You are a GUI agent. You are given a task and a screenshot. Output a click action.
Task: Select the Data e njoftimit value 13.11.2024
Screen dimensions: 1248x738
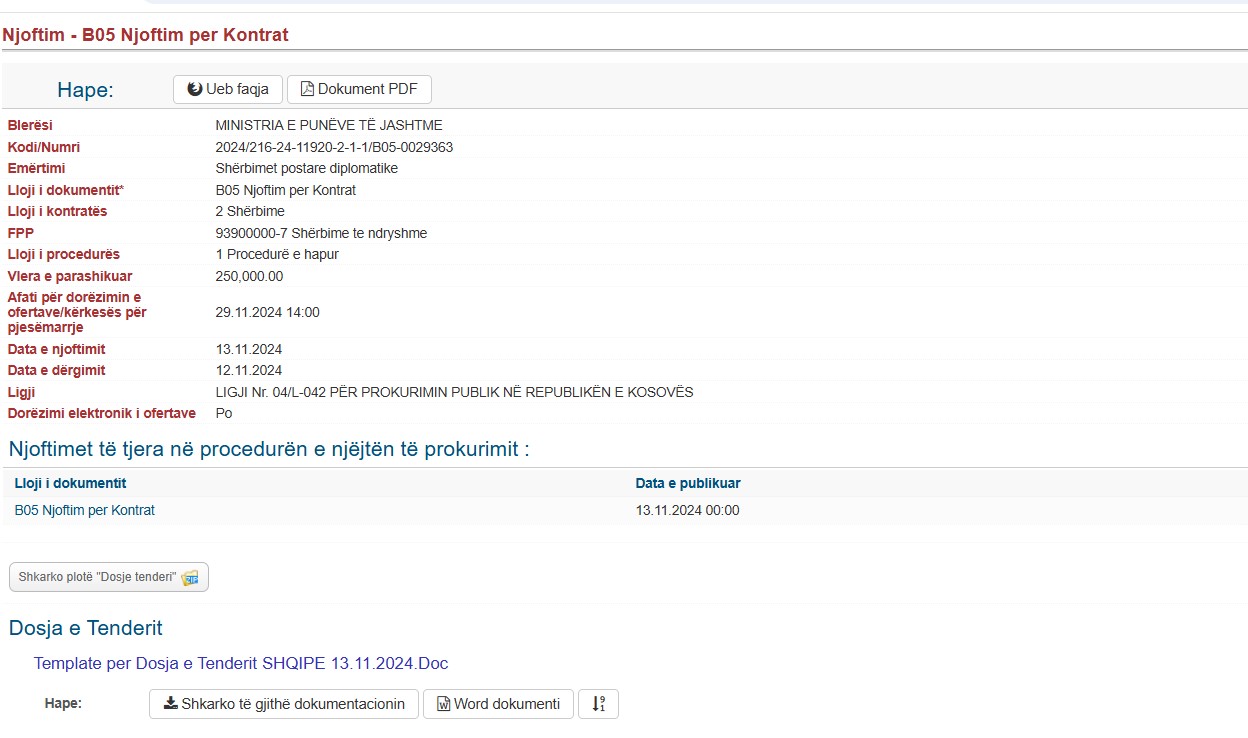(x=249, y=349)
